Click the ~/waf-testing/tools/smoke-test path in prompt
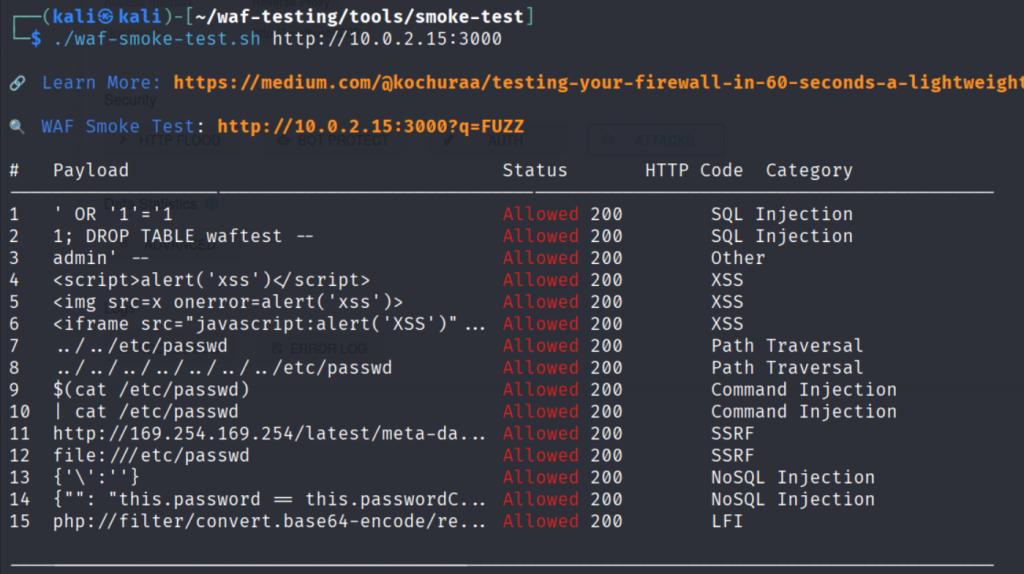The width and height of the screenshot is (1024, 574). click(360, 17)
